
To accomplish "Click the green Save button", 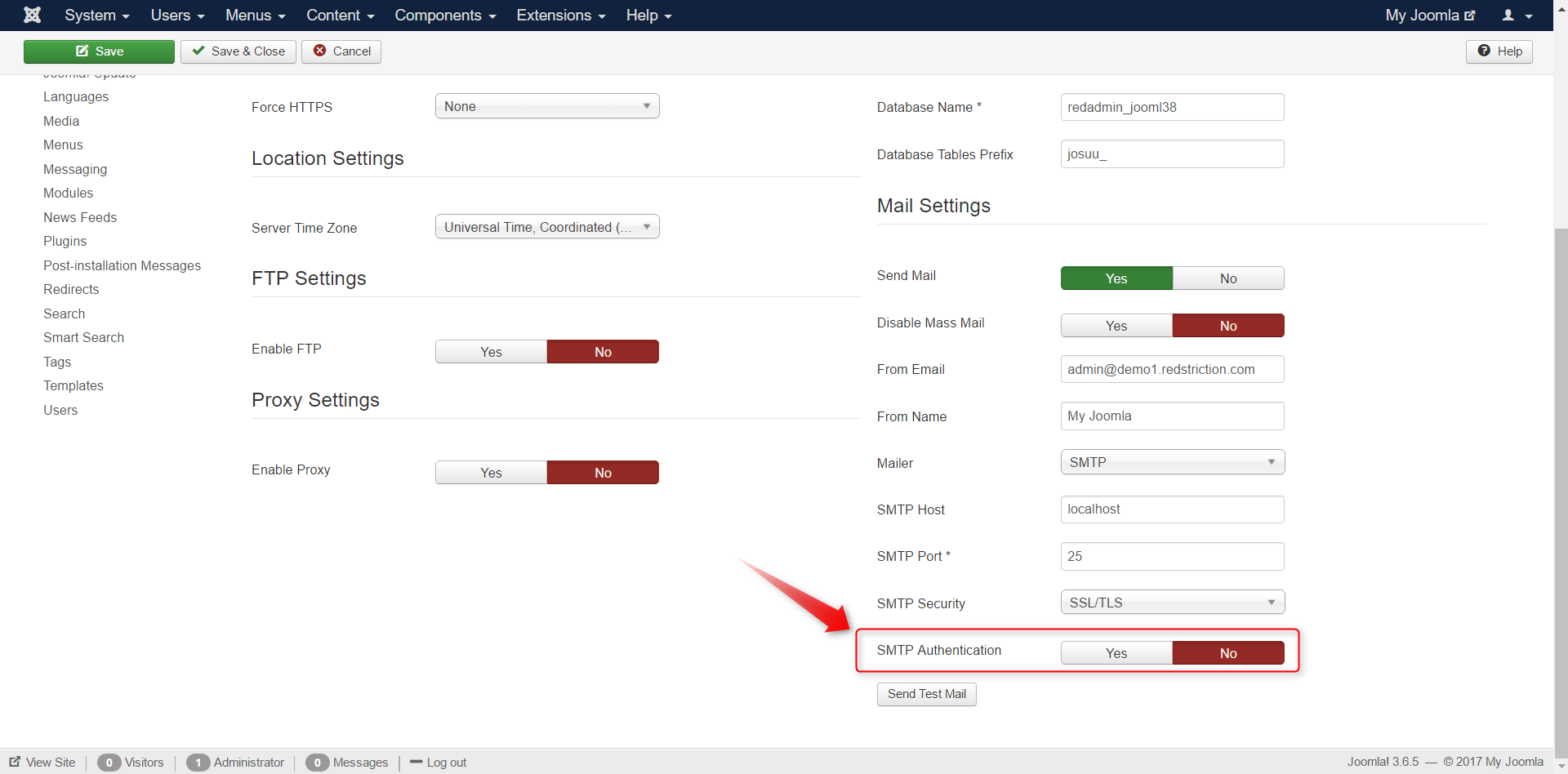I will (x=99, y=51).
